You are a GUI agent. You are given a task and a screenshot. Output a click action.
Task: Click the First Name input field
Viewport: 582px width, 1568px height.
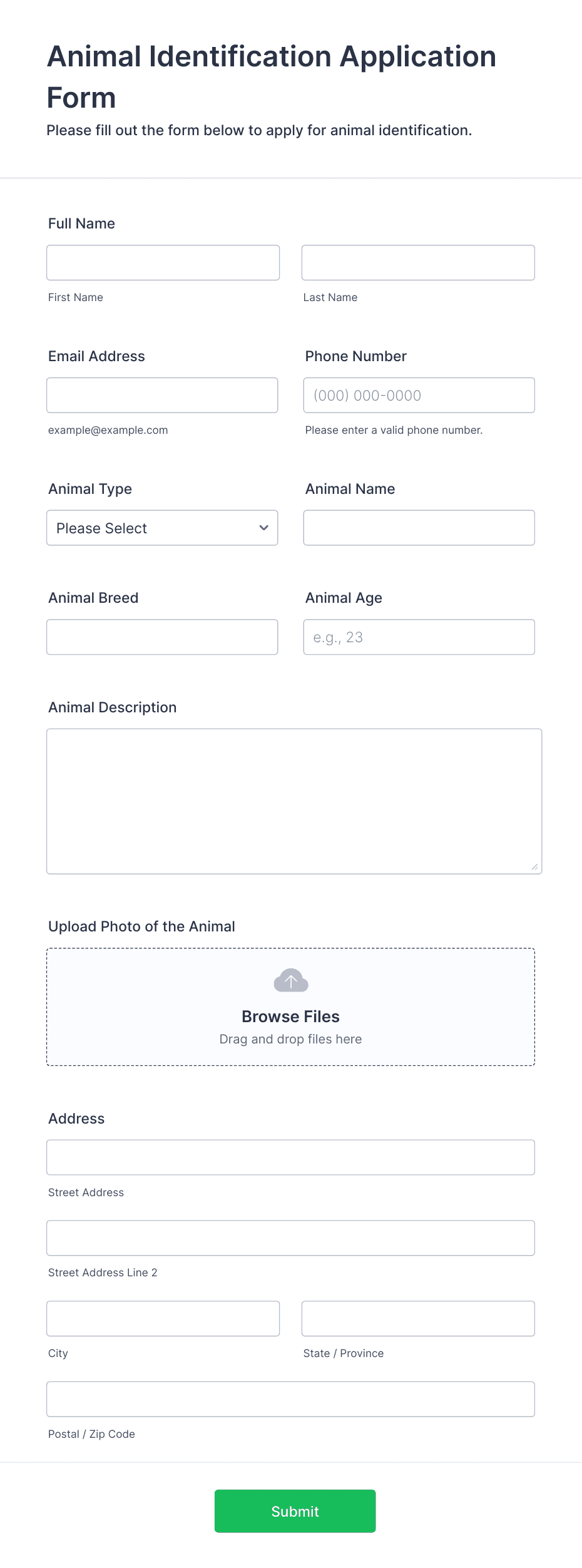pos(163,262)
